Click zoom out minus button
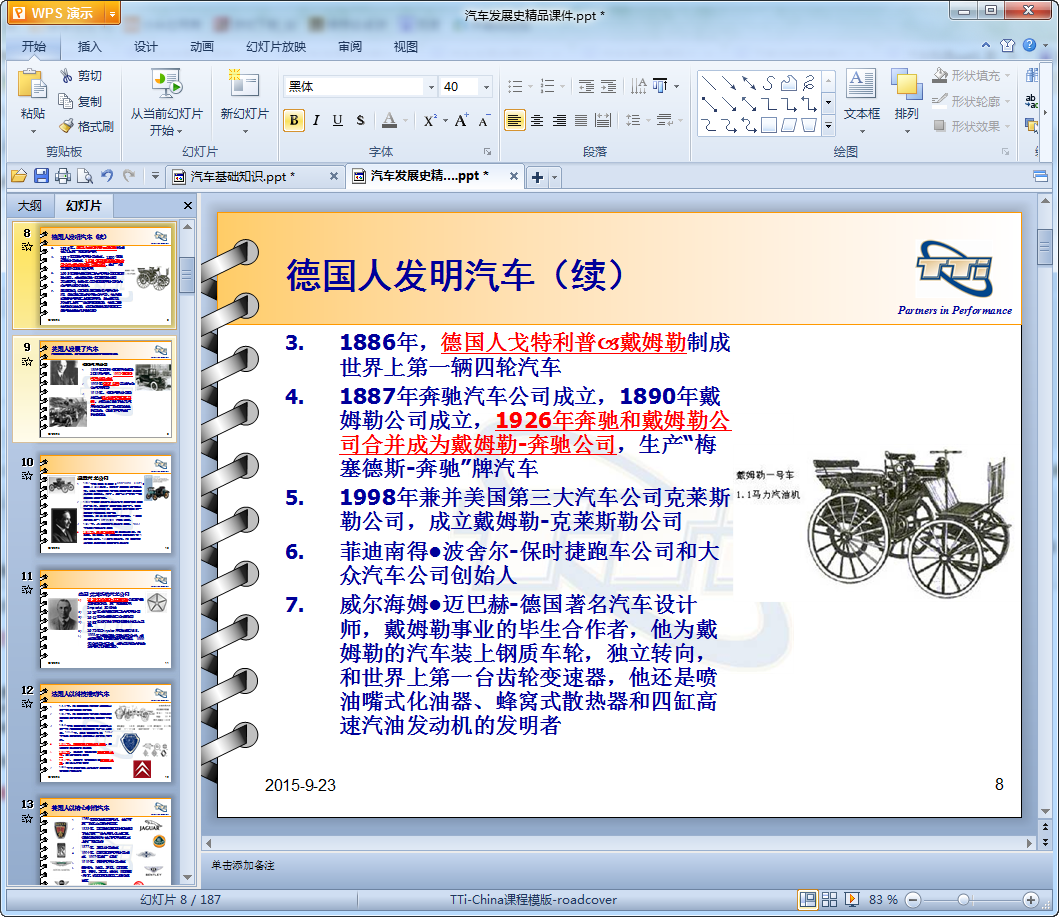 912,899
